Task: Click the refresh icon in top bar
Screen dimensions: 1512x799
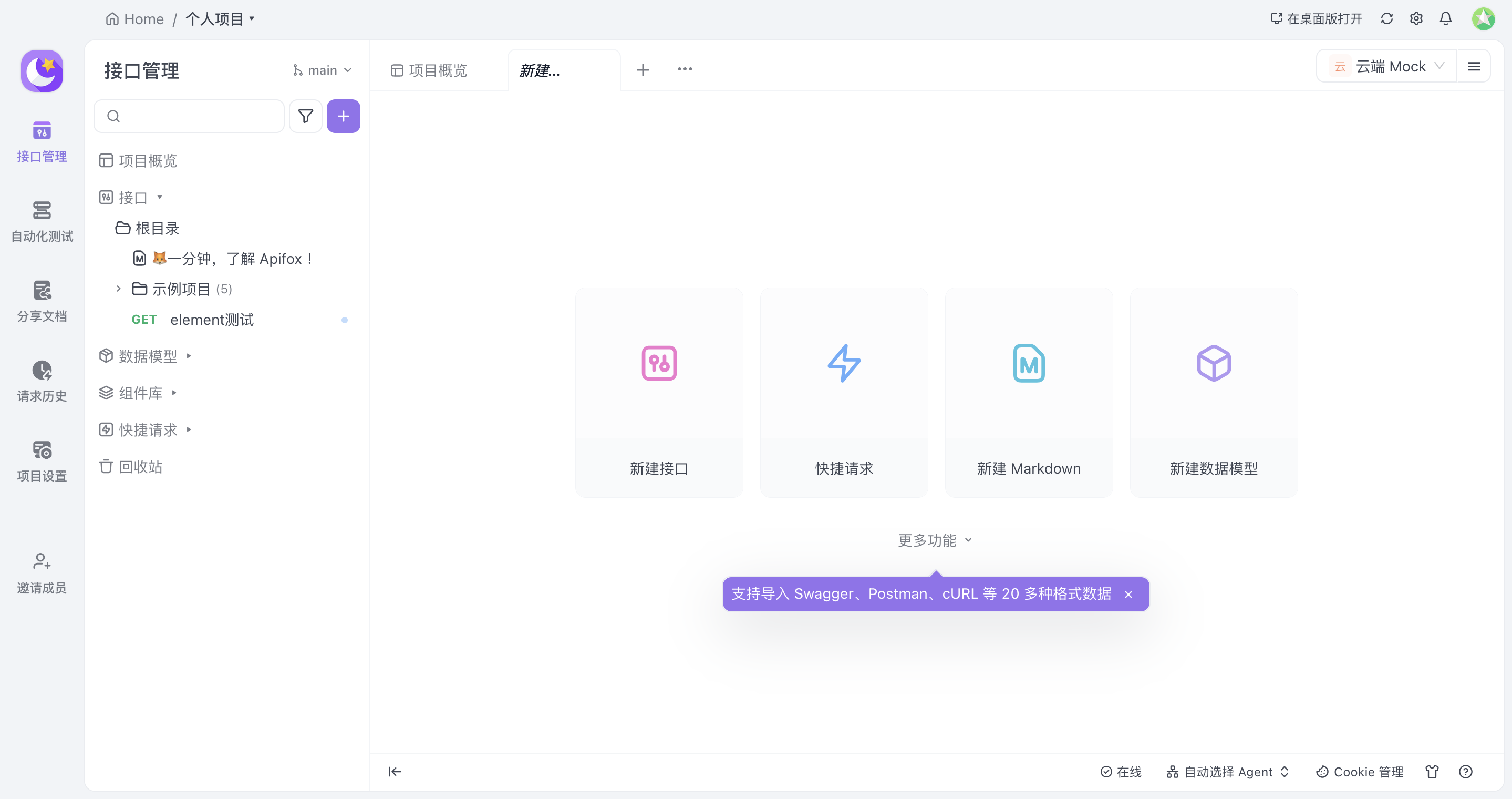Action: coord(1386,19)
